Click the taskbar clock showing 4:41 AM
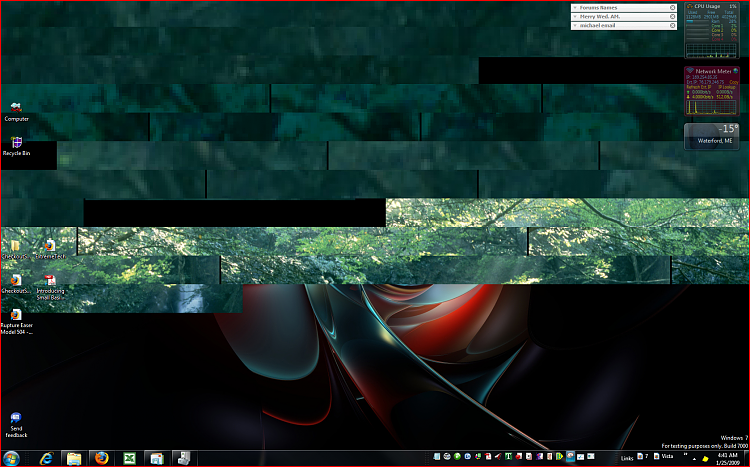This screenshot has width=750, height=467. (728, 459)
